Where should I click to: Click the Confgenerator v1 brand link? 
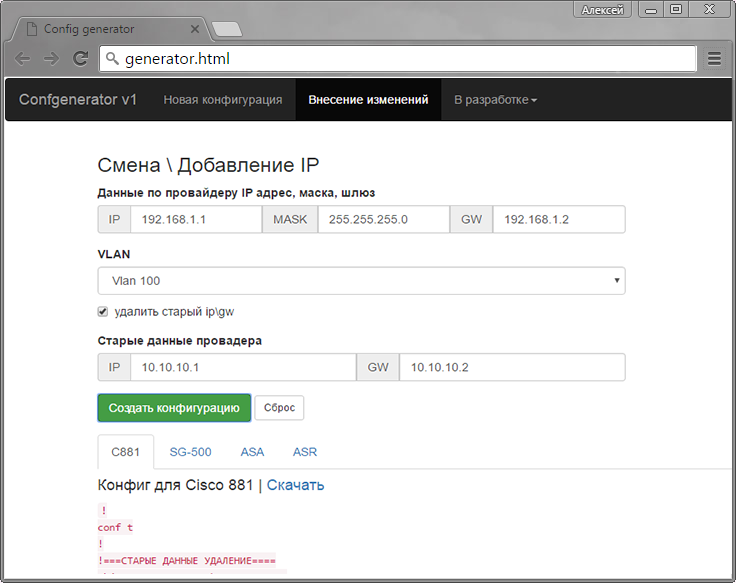click(77, 100)
